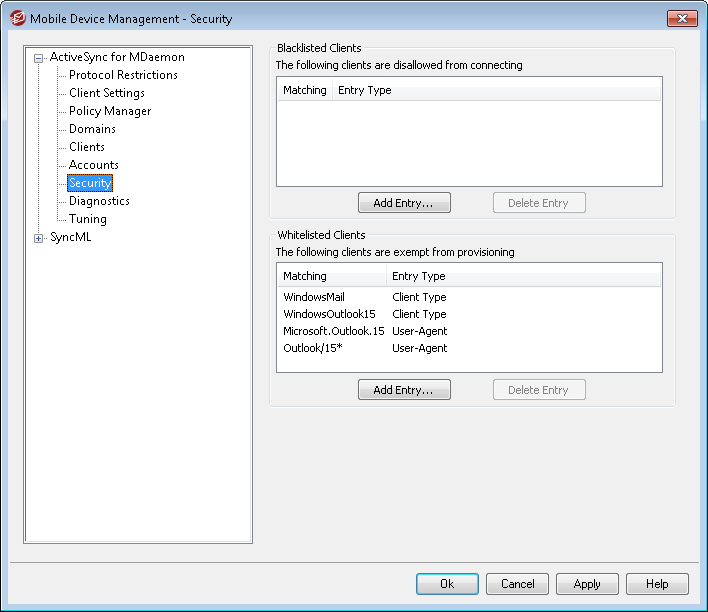Click the MDaemon app icon in title bar
The height and width of the screenshot is (612, 708).
(x=18, y=19)
